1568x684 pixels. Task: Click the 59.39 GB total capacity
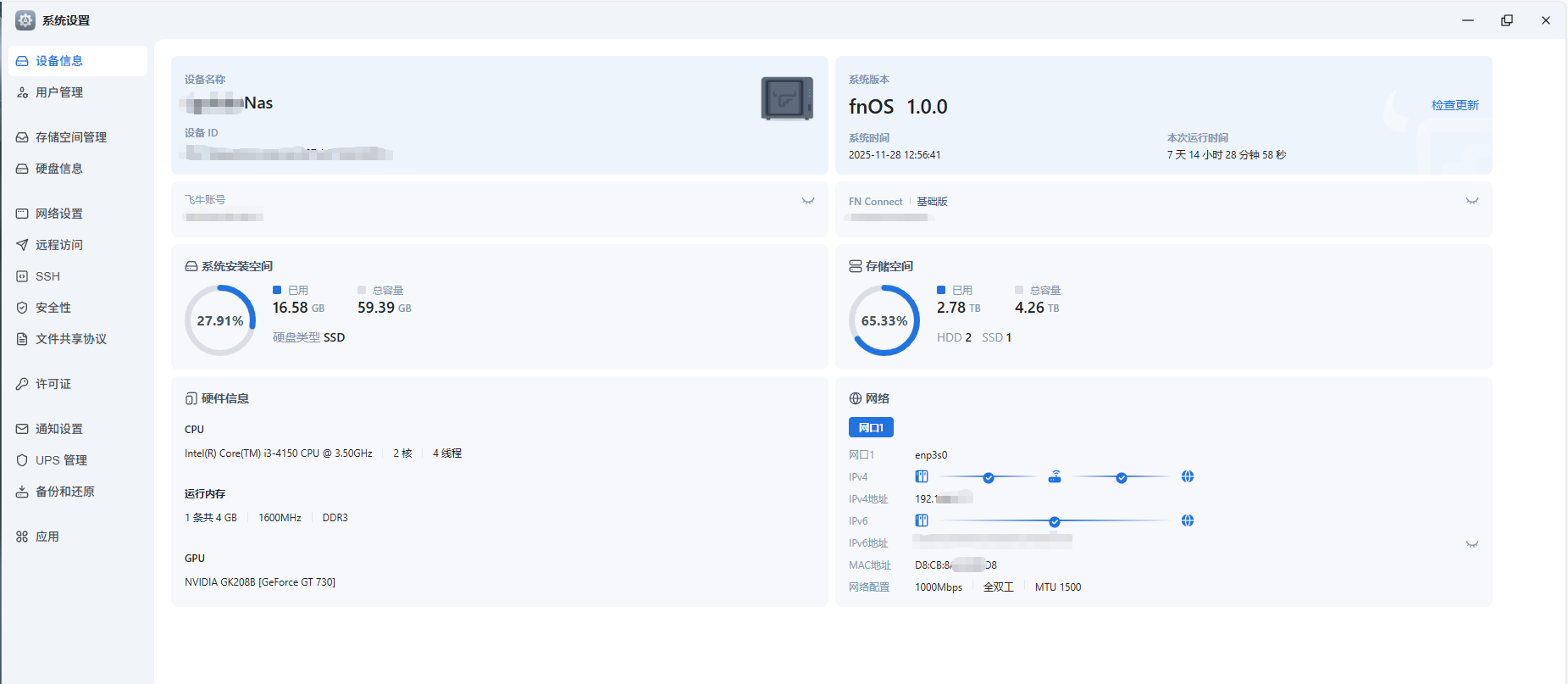coord(385,308)
